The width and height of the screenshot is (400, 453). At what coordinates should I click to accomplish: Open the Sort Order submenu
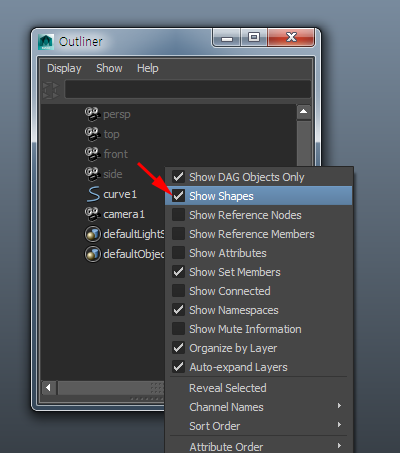(259, 426)
